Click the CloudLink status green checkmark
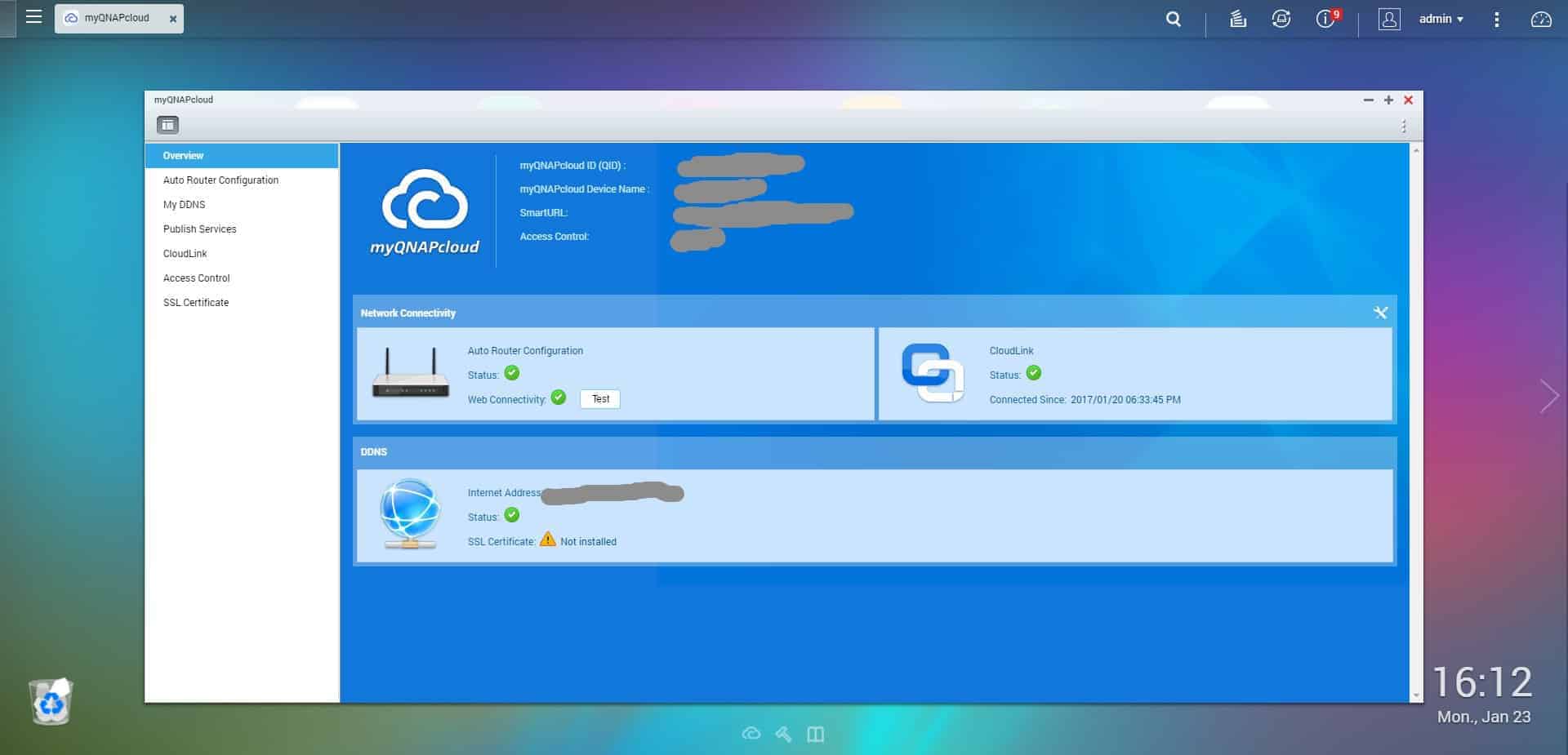1568x755 pixels. click(1034, 374)
